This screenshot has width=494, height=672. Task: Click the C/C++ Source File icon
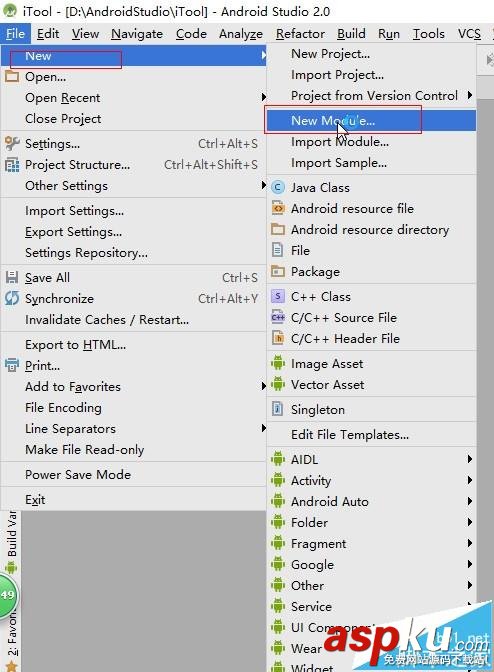coord(278,318)
